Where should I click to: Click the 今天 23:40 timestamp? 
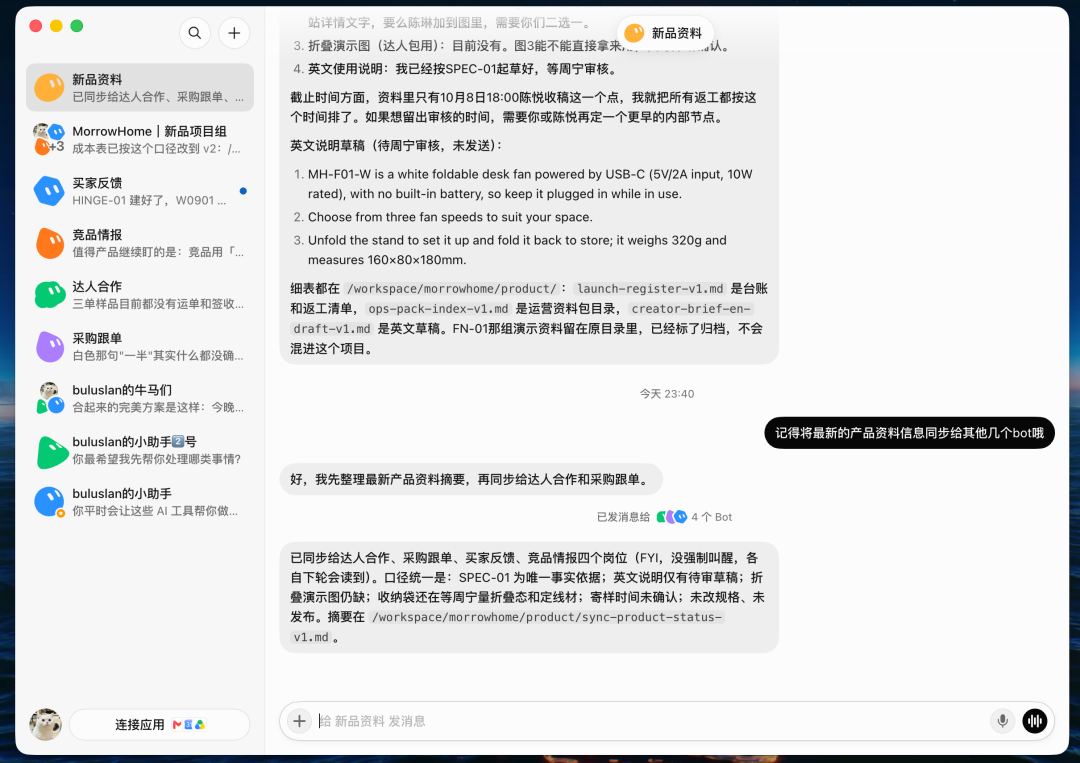(667, 394)
